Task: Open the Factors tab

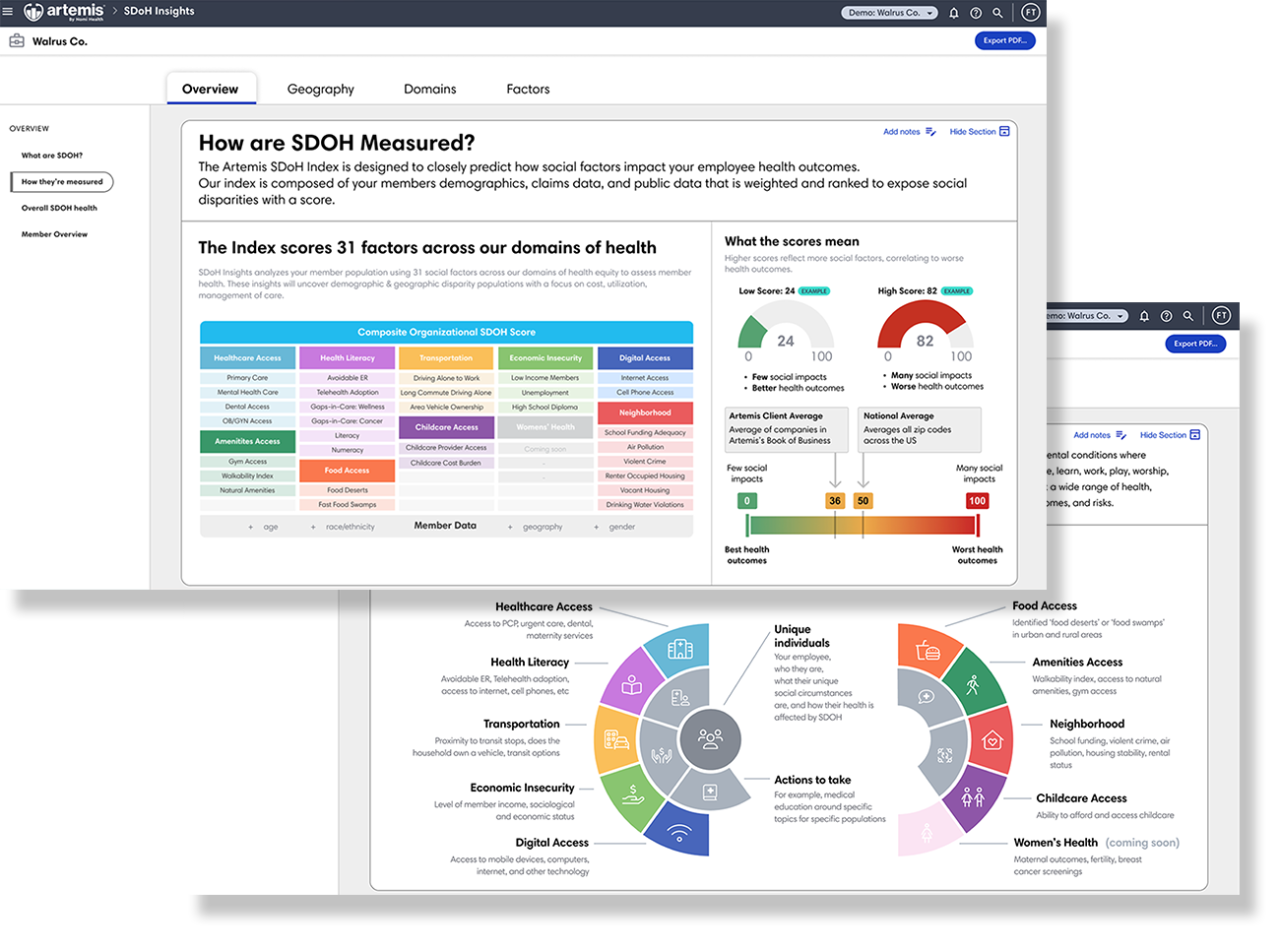Action: click(528, 89)
